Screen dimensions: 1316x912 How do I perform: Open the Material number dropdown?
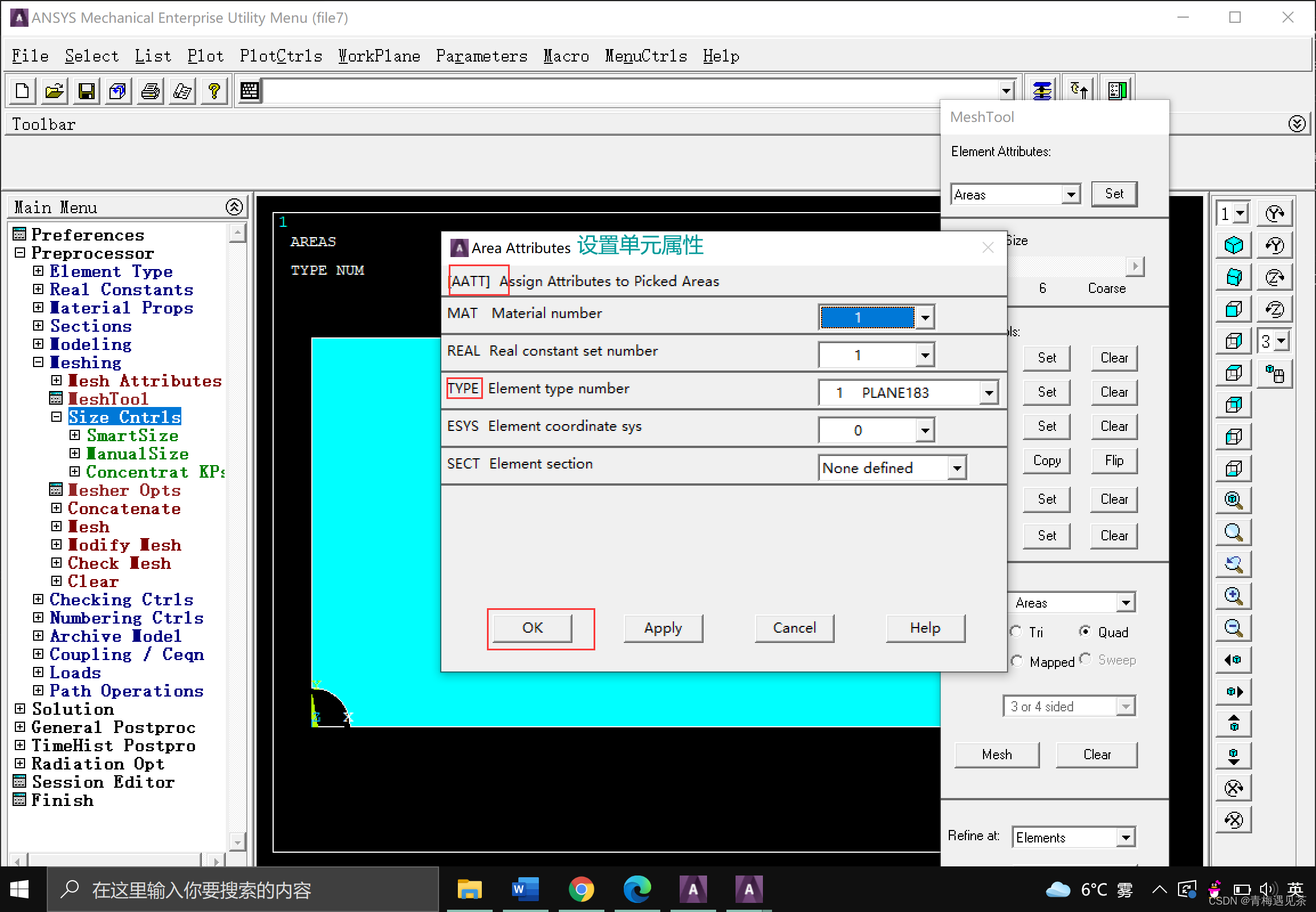point(924,317)
